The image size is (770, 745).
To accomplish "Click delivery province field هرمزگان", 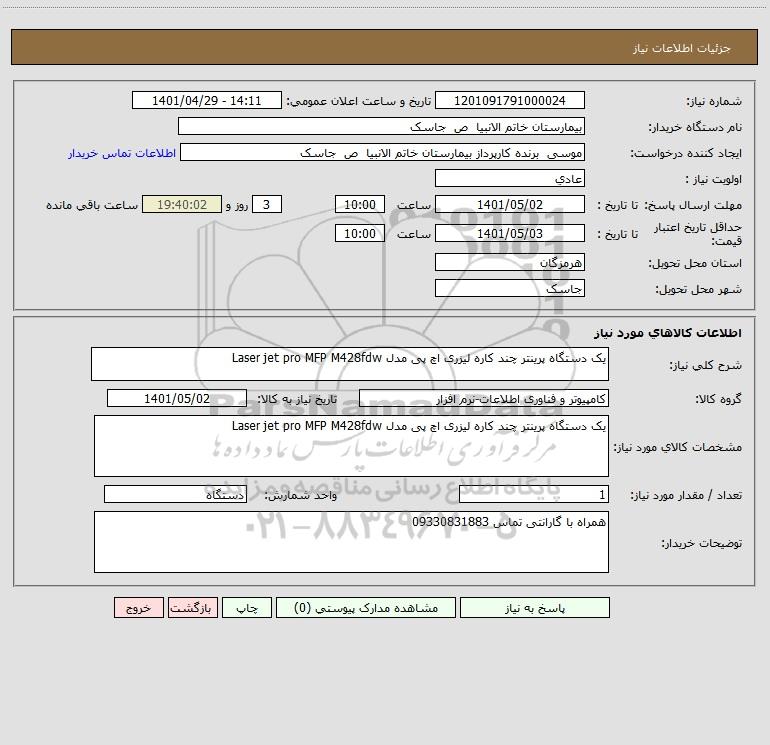I will click(510, 262).
